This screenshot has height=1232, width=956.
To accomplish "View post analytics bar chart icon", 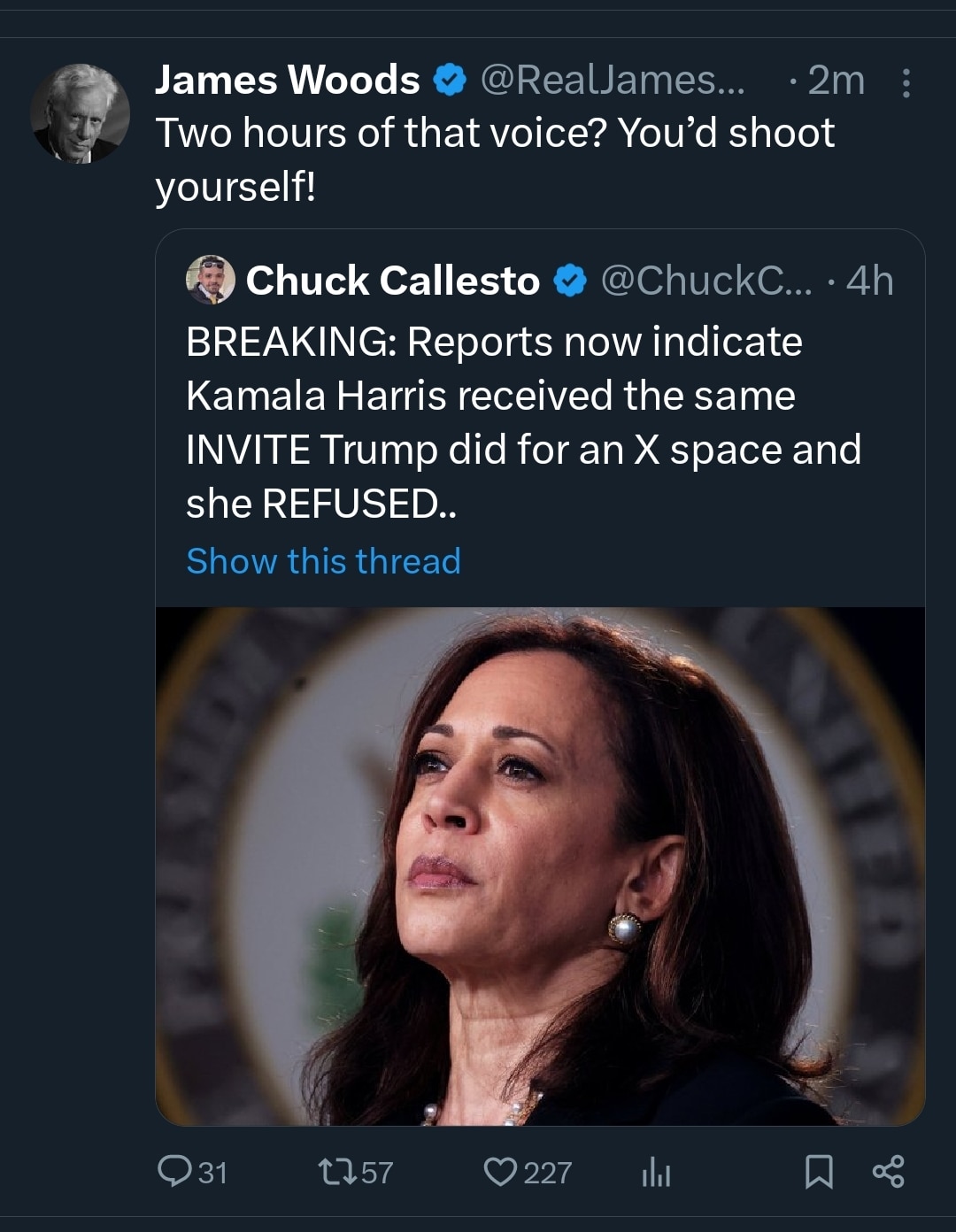I will point(656,1173).
